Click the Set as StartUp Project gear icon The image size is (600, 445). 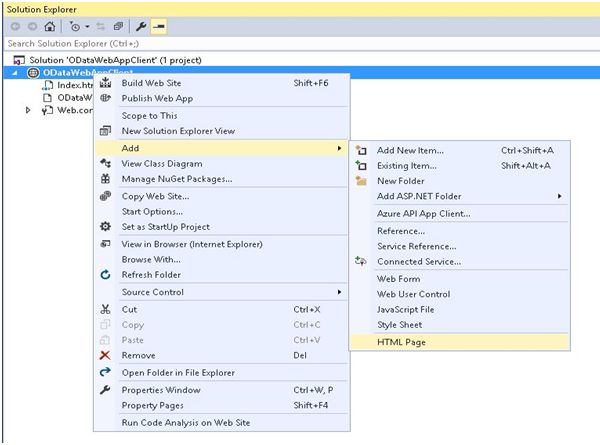(105, 226)
